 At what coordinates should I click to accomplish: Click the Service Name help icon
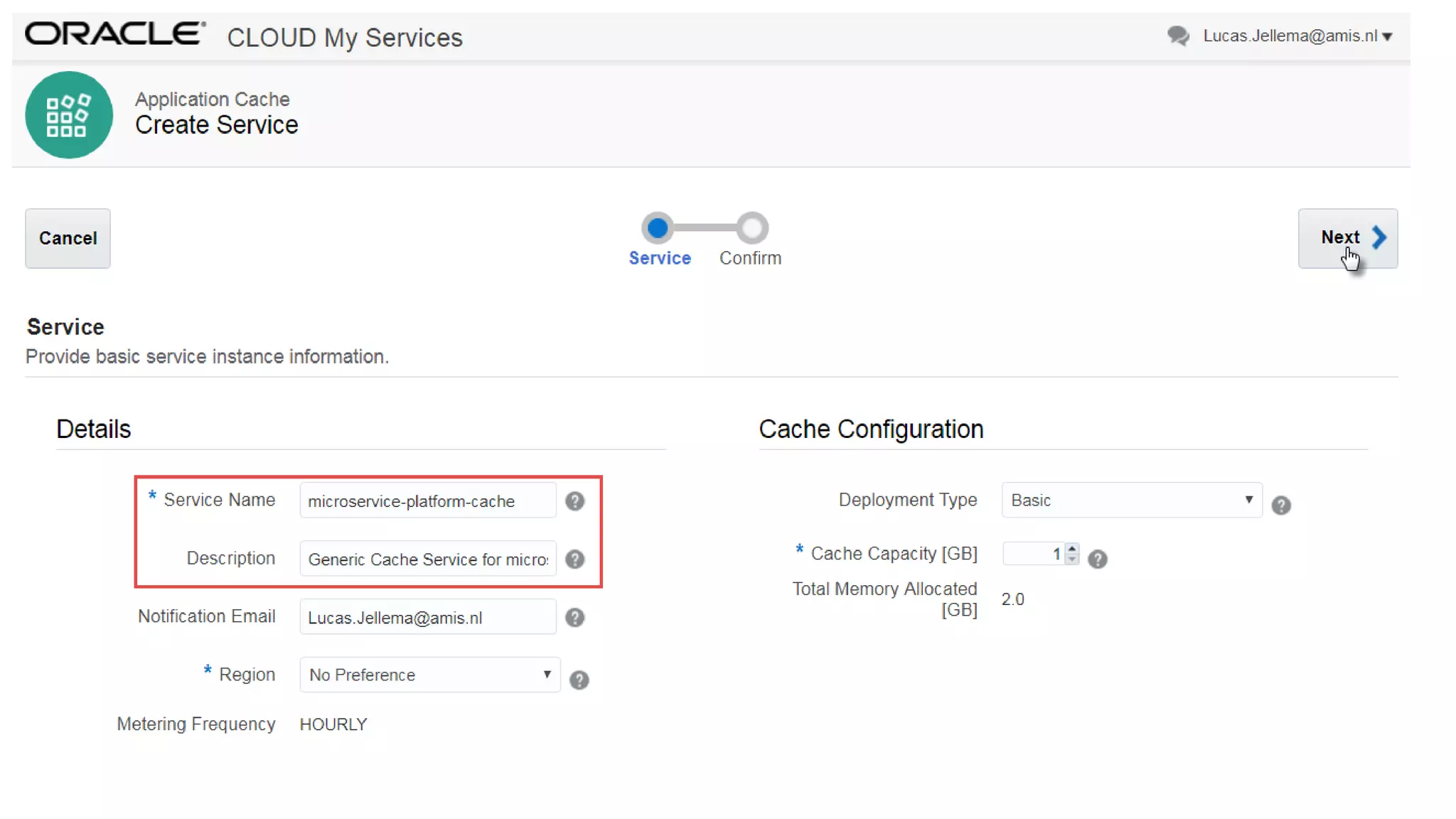(x=574, y=501)
